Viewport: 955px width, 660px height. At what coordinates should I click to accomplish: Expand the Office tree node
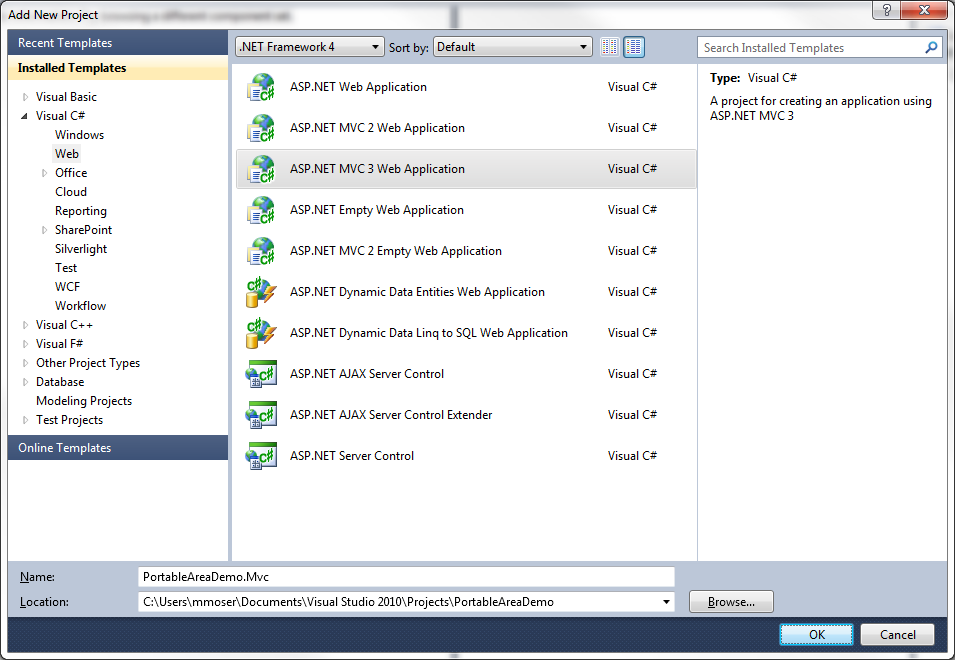coord(44,173)
